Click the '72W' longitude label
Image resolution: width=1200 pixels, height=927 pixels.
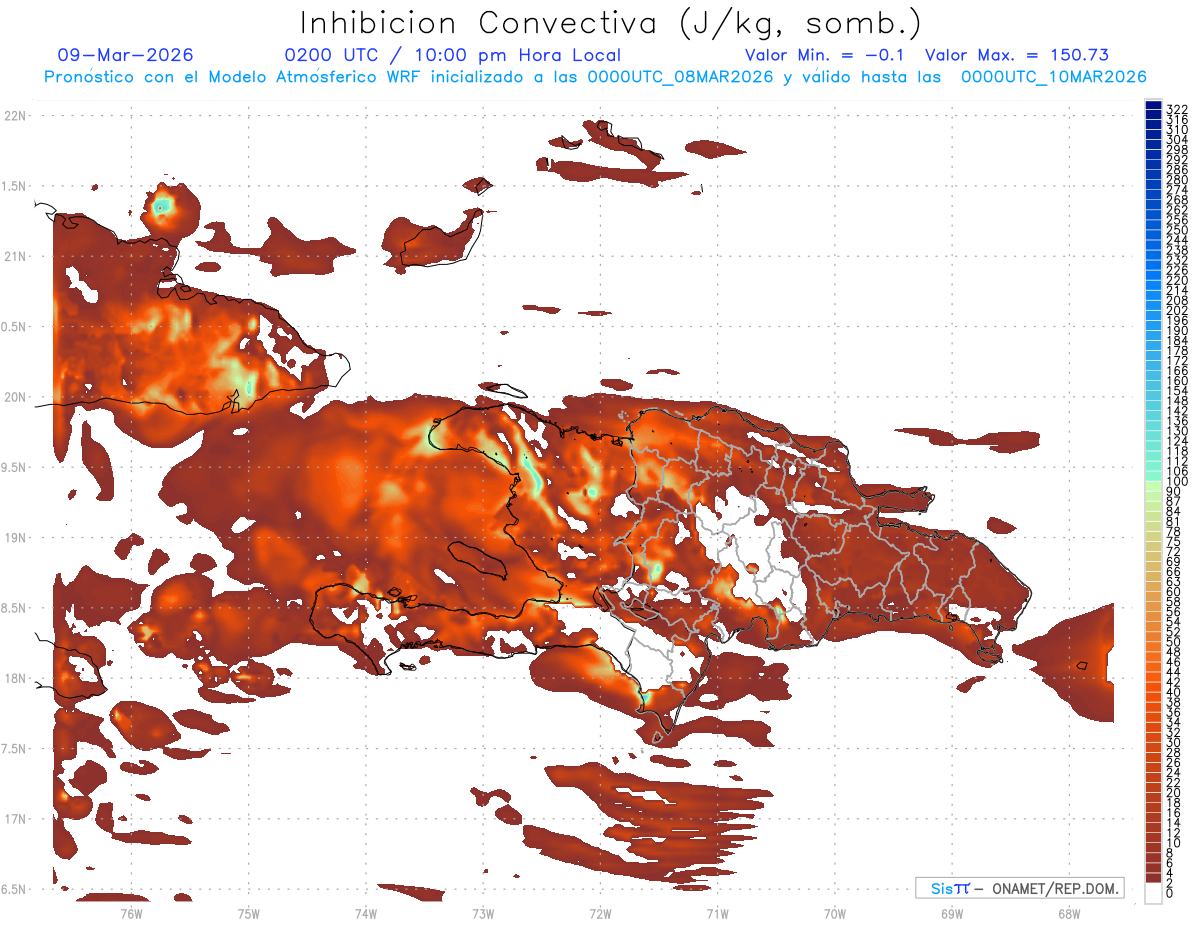click(x=600, y=914)
